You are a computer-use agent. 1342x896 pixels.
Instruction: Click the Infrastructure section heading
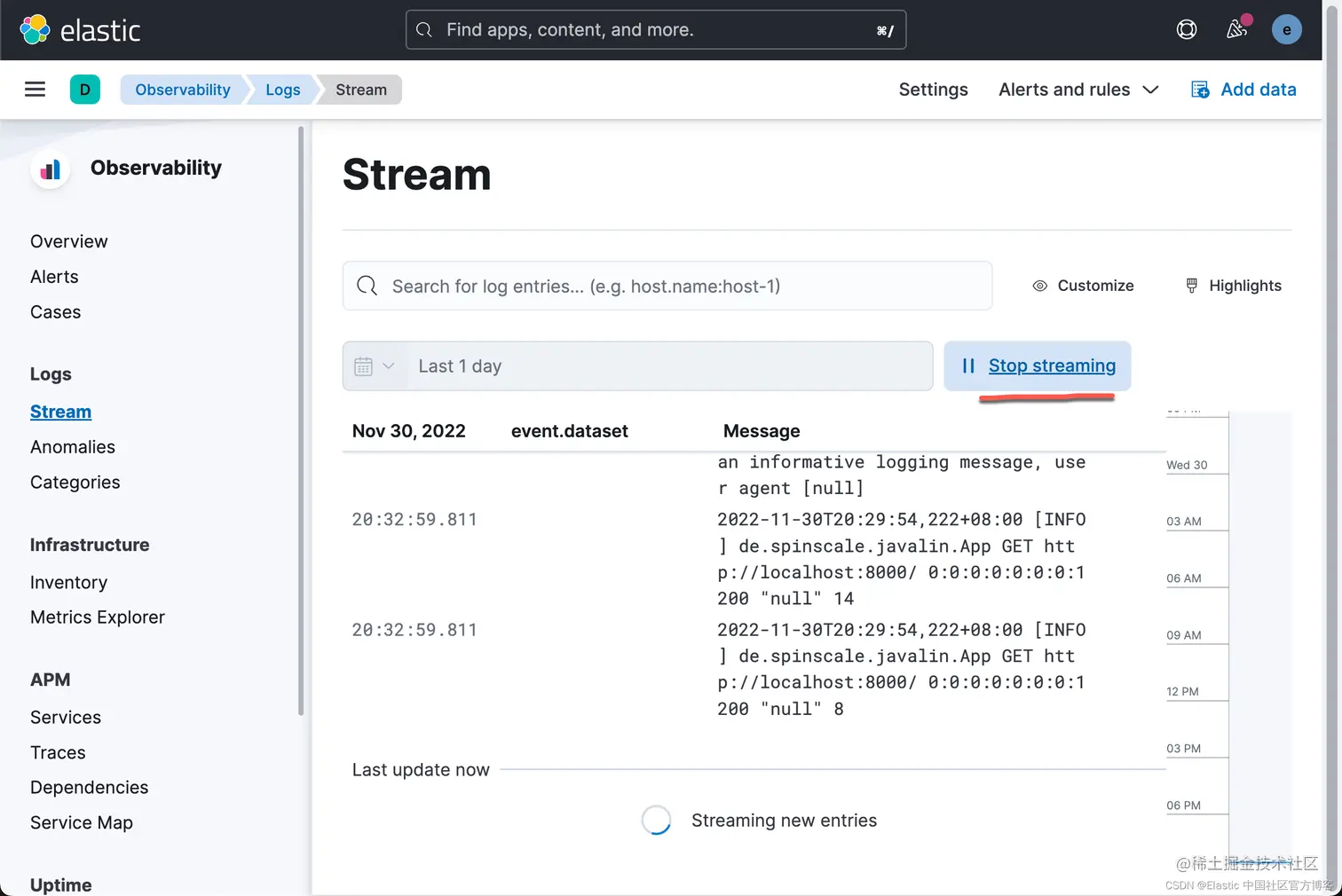tap(90, 545)
